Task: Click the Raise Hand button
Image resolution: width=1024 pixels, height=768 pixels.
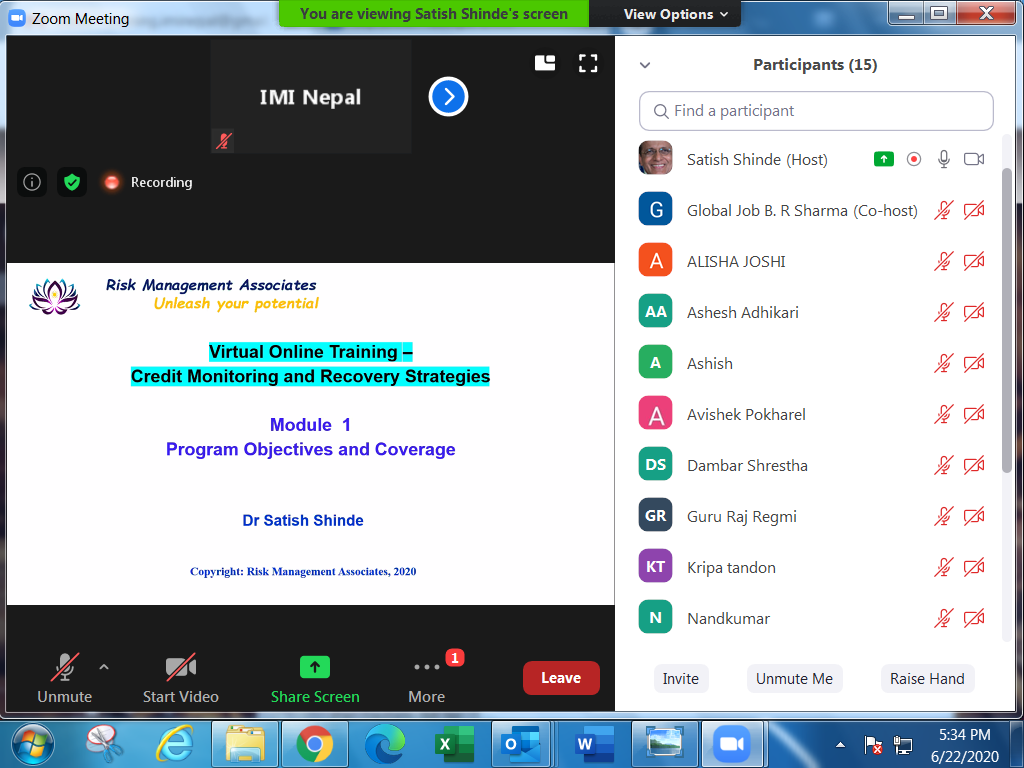Action: pos(927,678)
